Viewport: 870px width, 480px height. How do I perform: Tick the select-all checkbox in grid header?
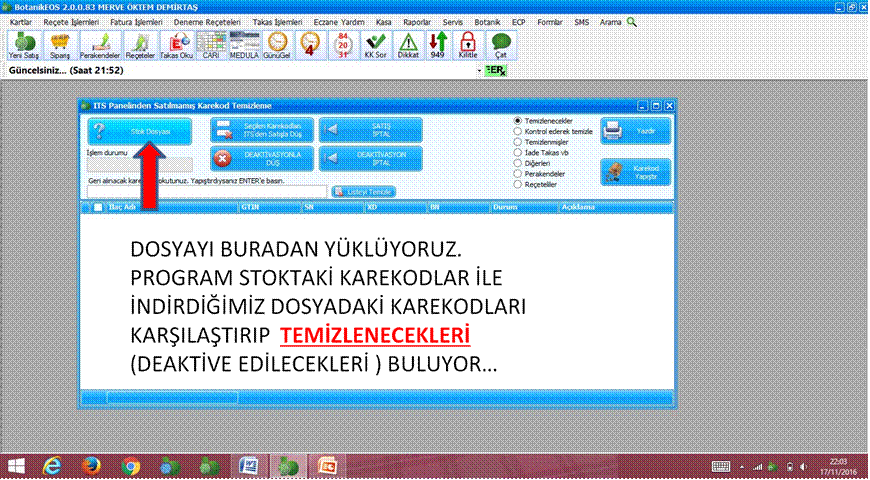tap(97, 208)
